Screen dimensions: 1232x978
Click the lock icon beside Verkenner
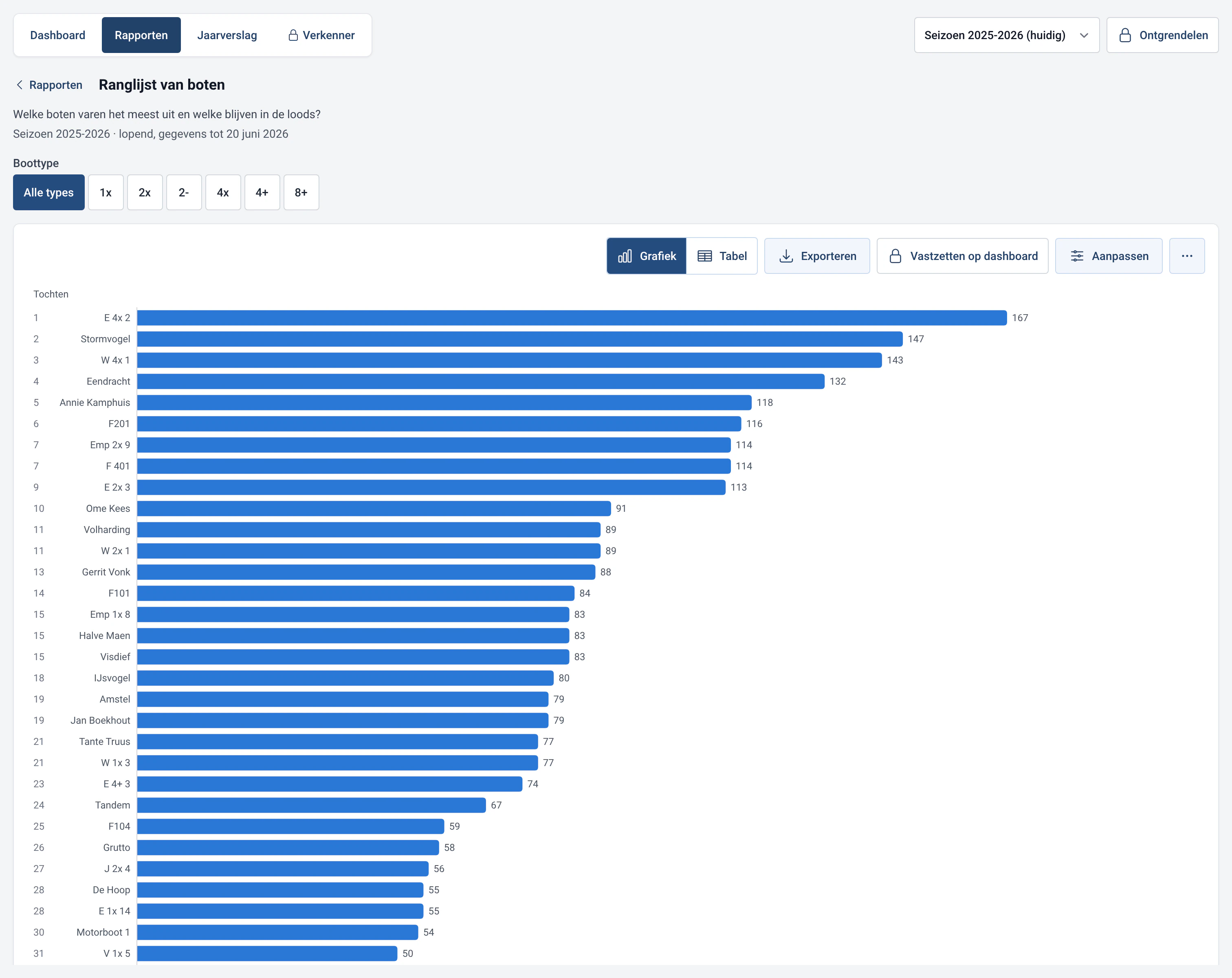point(293,35)
